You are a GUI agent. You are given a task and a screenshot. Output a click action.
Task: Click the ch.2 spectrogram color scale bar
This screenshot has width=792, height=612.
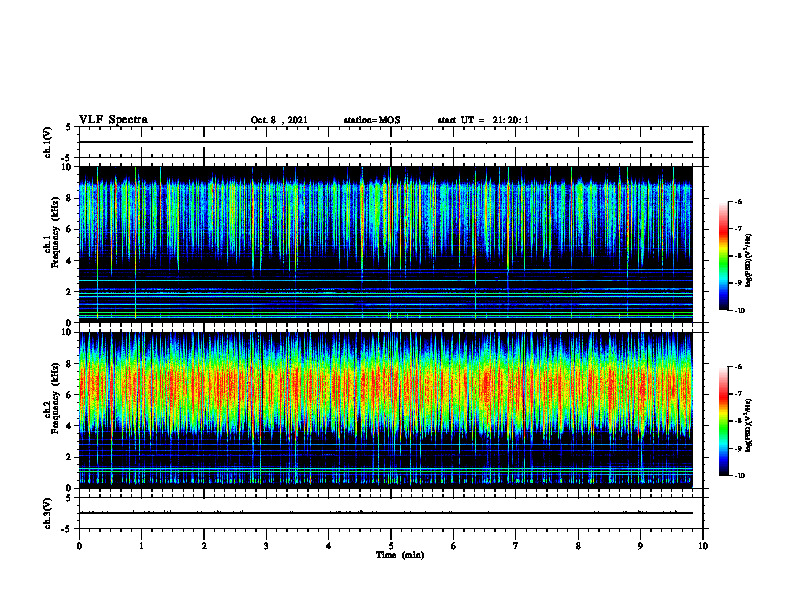pyautogui.click(x=724, y=421)
